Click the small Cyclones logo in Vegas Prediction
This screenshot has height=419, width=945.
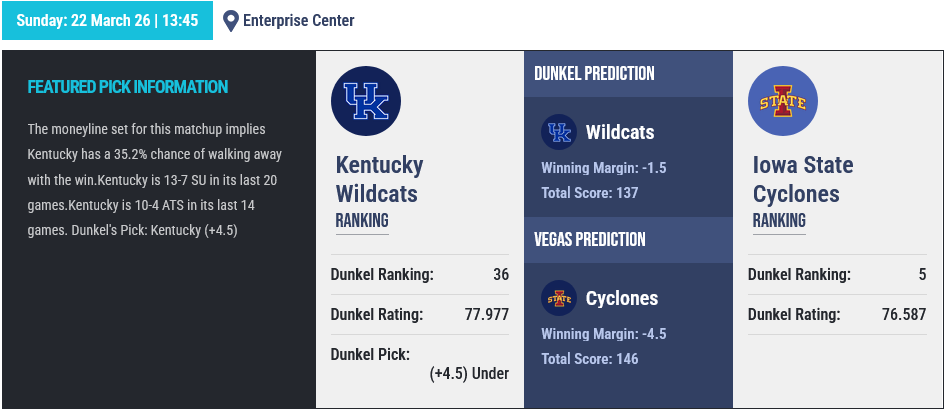tap(558, 298)
